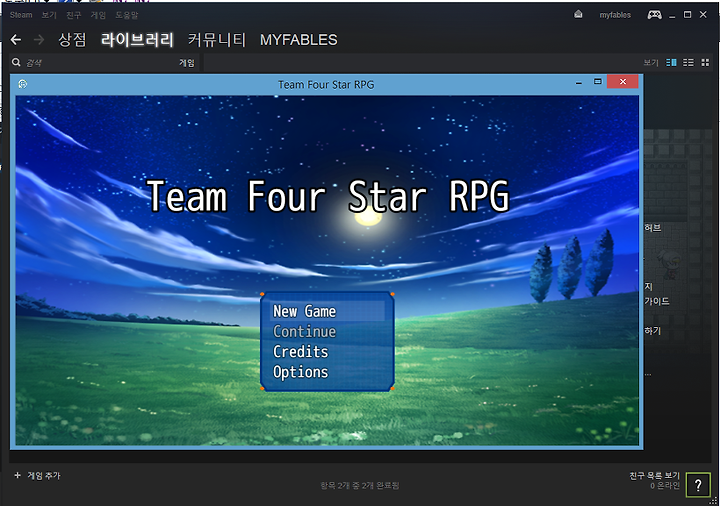Click the Steam forward arrow

coord(39,40)
